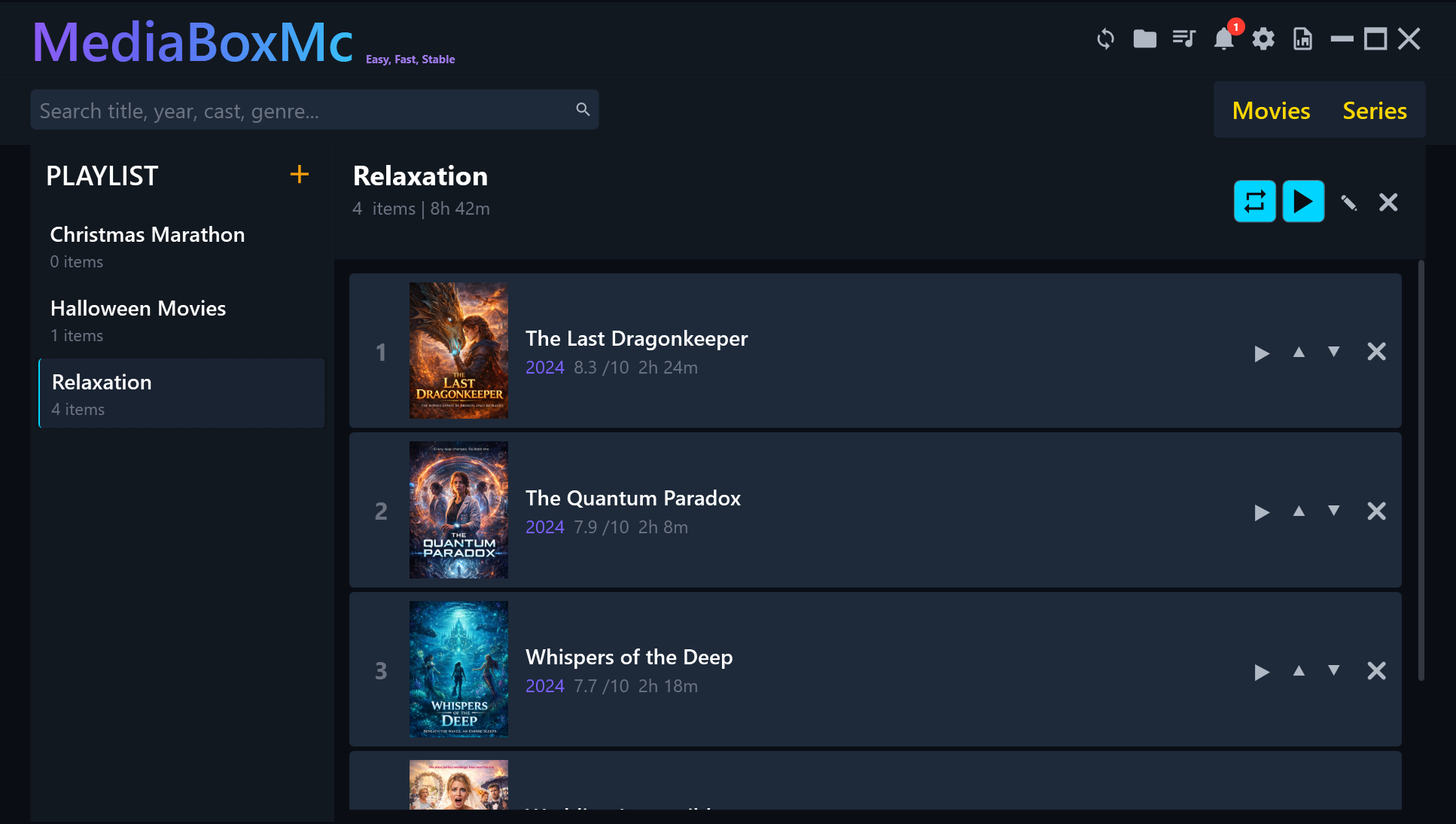Switch to the Movies tab
The image size is (1456, 824).
pyautogui.click(x=1271, y=111)
